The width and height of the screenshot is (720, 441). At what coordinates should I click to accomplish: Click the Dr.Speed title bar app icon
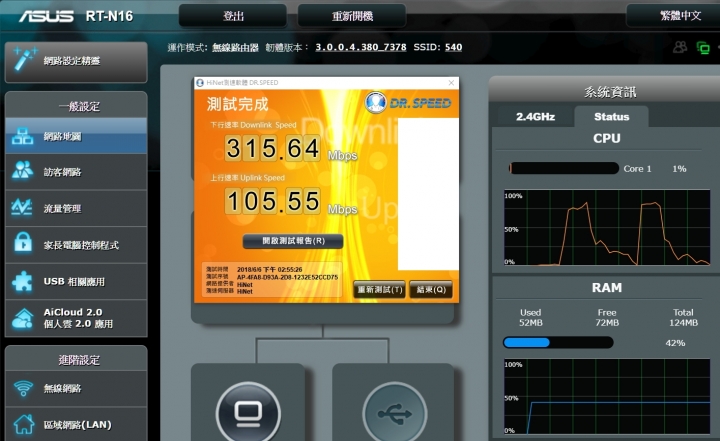pos(200,83)
